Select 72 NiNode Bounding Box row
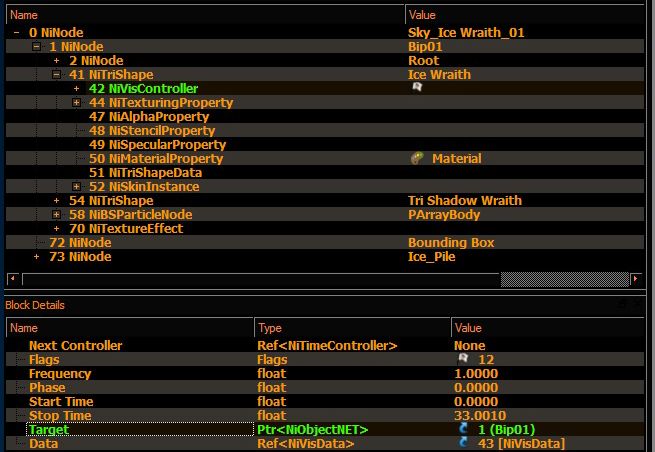Image resolution: width=655 pixels, height=452 pixels. click(325, 242)
